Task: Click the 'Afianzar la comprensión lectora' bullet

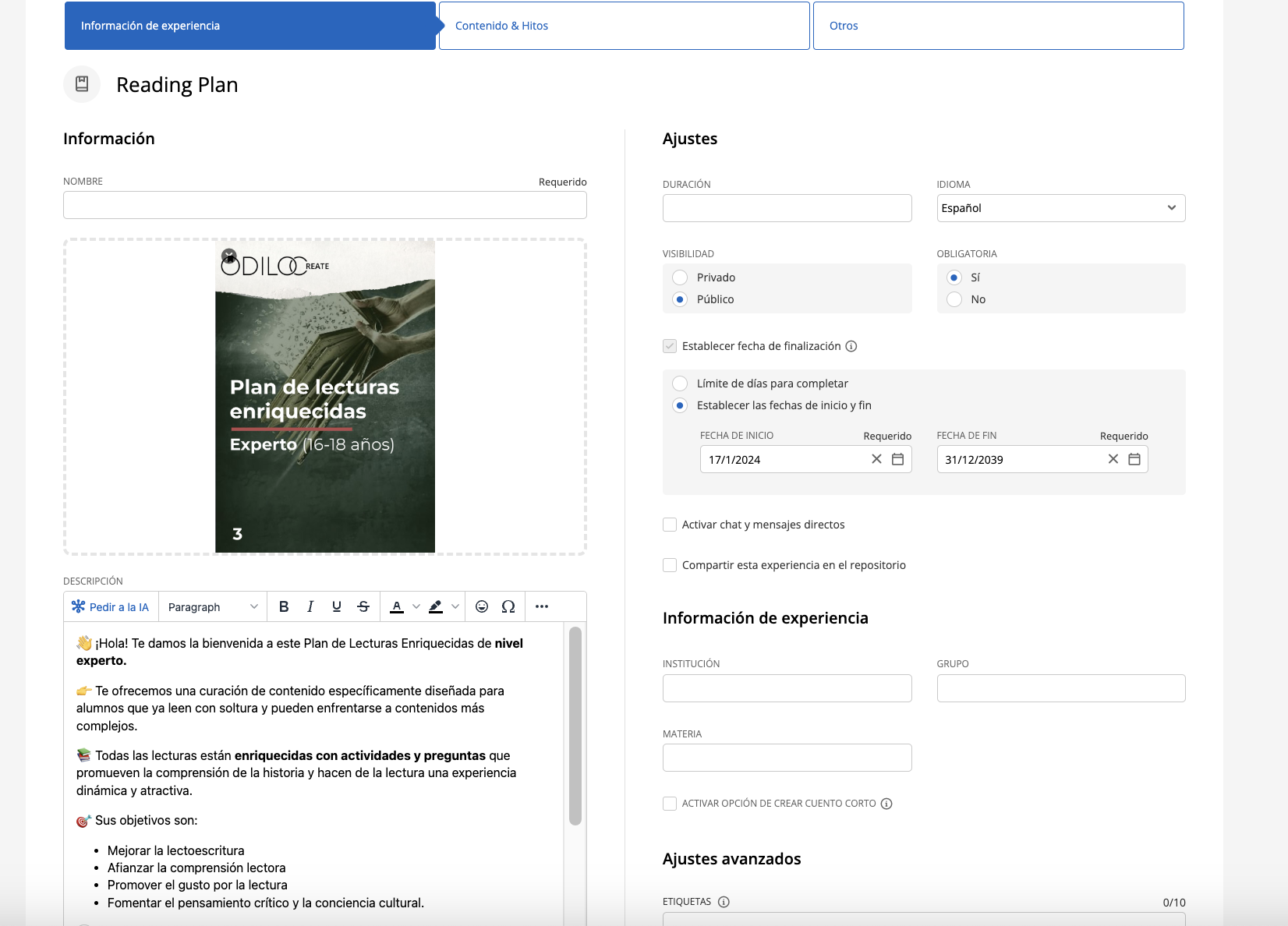Action: (196, 868)
